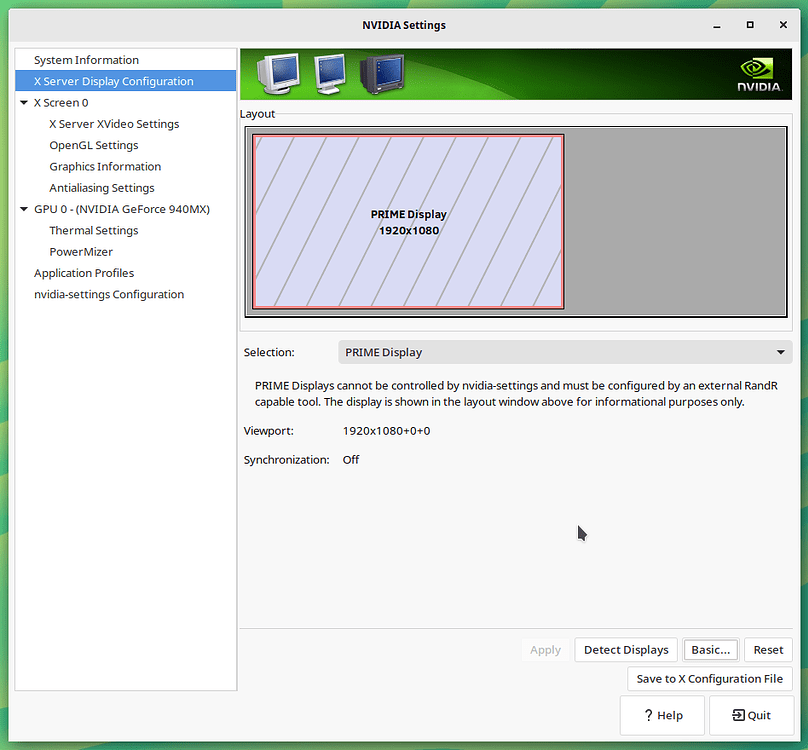
Task: Switch to Basic view button
Action: point(711,649)
